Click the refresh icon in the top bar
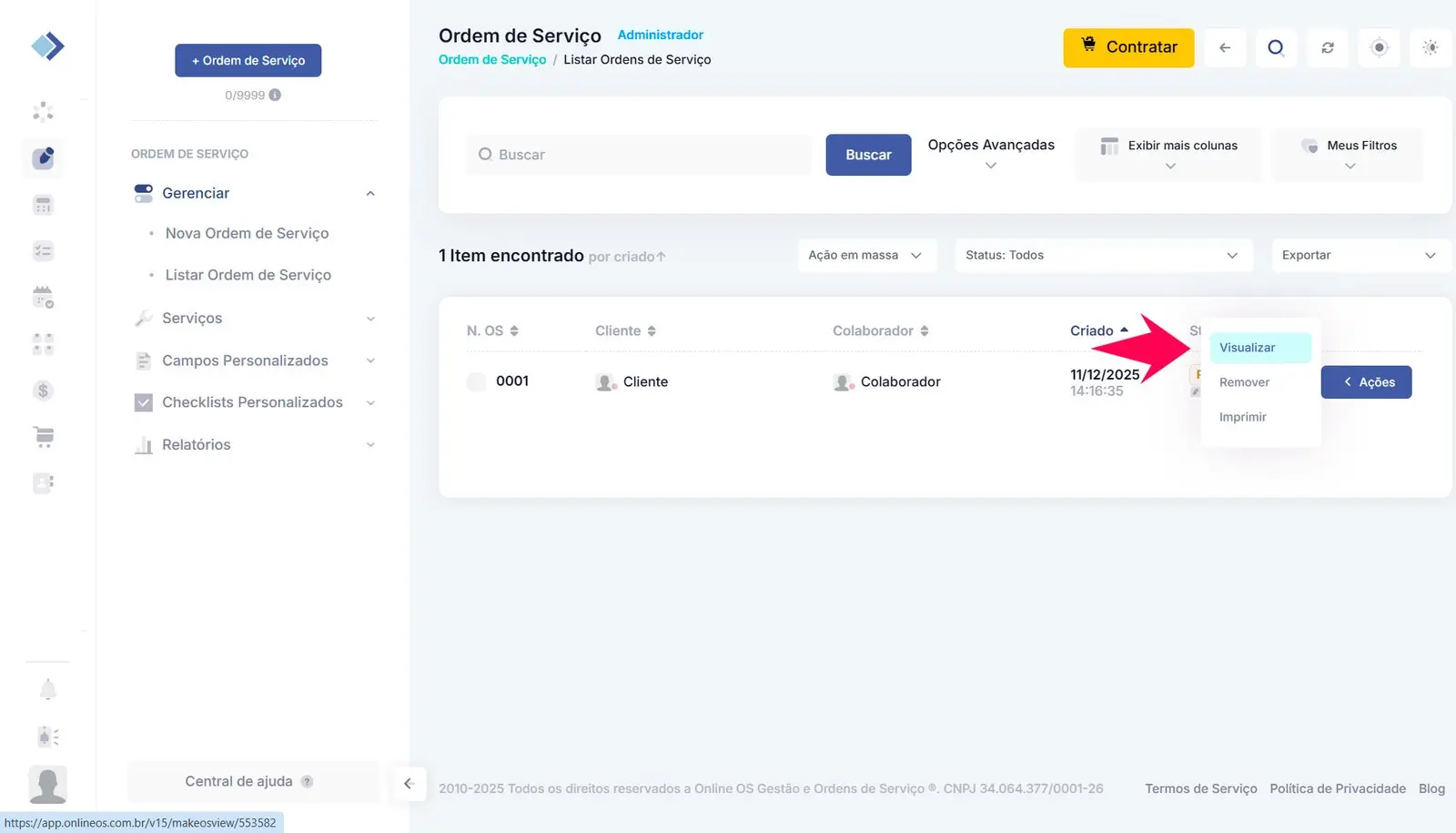This screenshot has width=1456, height=833. coord(1328,47)
